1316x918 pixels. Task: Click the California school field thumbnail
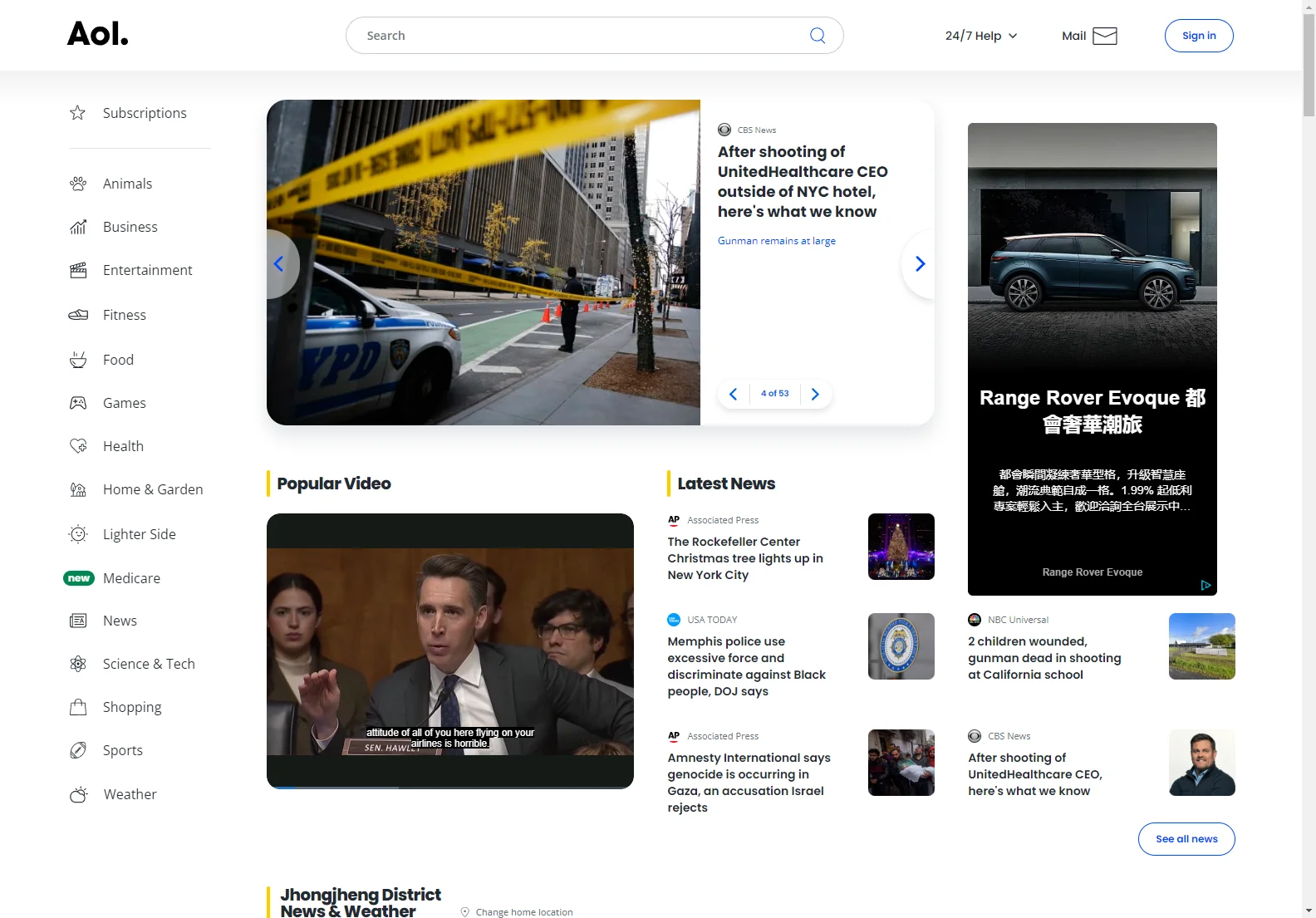[x=1202, y=646]
